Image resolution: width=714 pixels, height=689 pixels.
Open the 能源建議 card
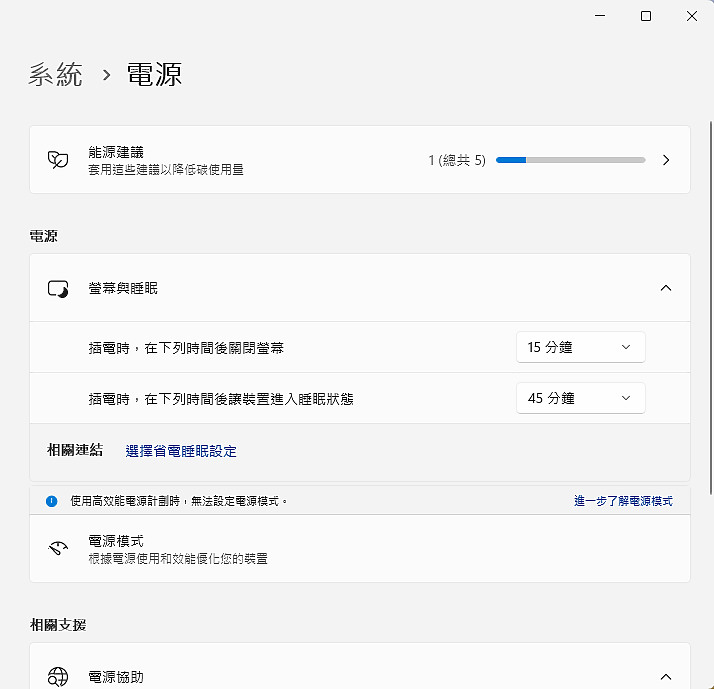[360, 160]
